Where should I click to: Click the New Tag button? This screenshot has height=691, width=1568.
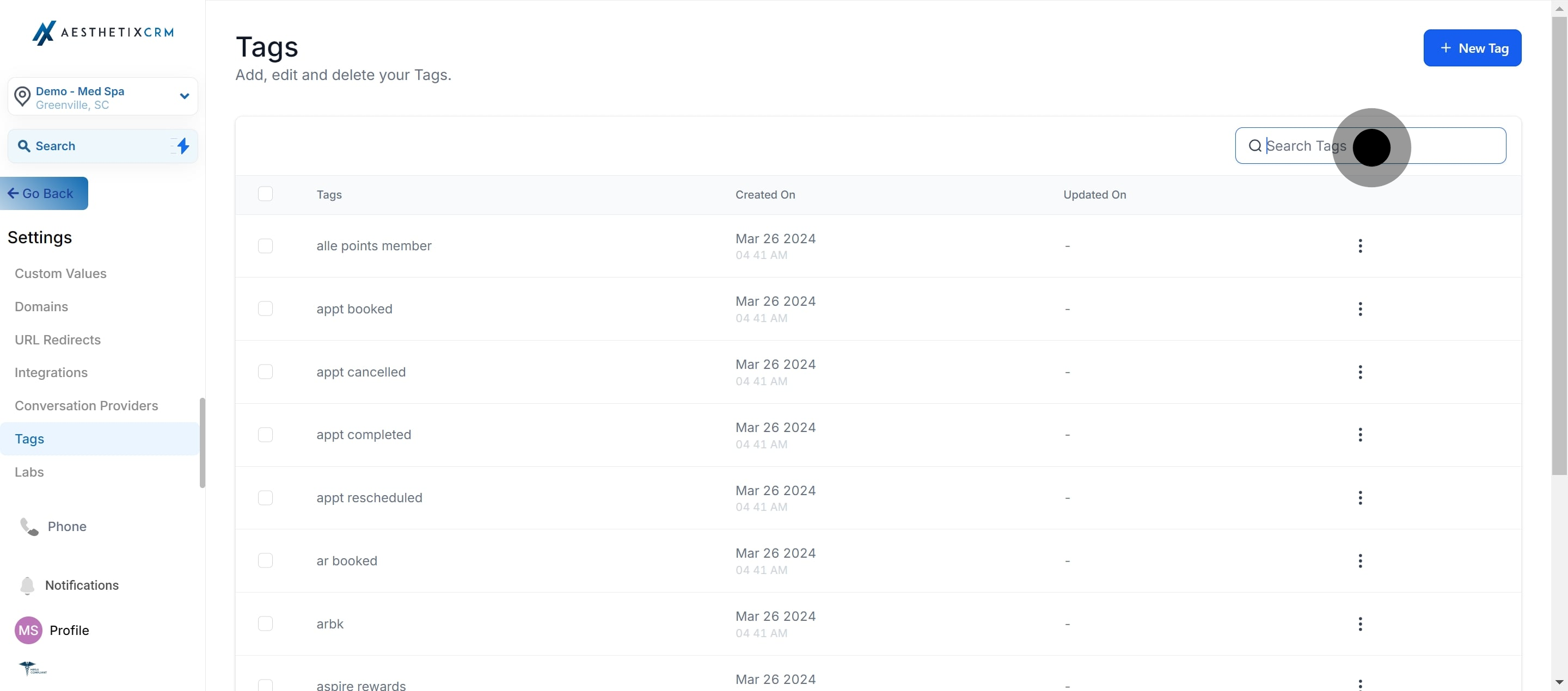[1472, 48]
